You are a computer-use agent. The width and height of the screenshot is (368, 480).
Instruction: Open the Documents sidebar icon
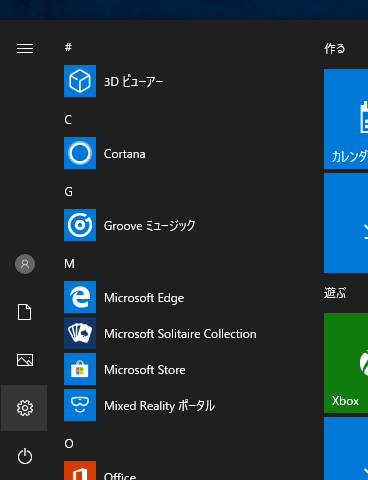(x=25, y=312)
